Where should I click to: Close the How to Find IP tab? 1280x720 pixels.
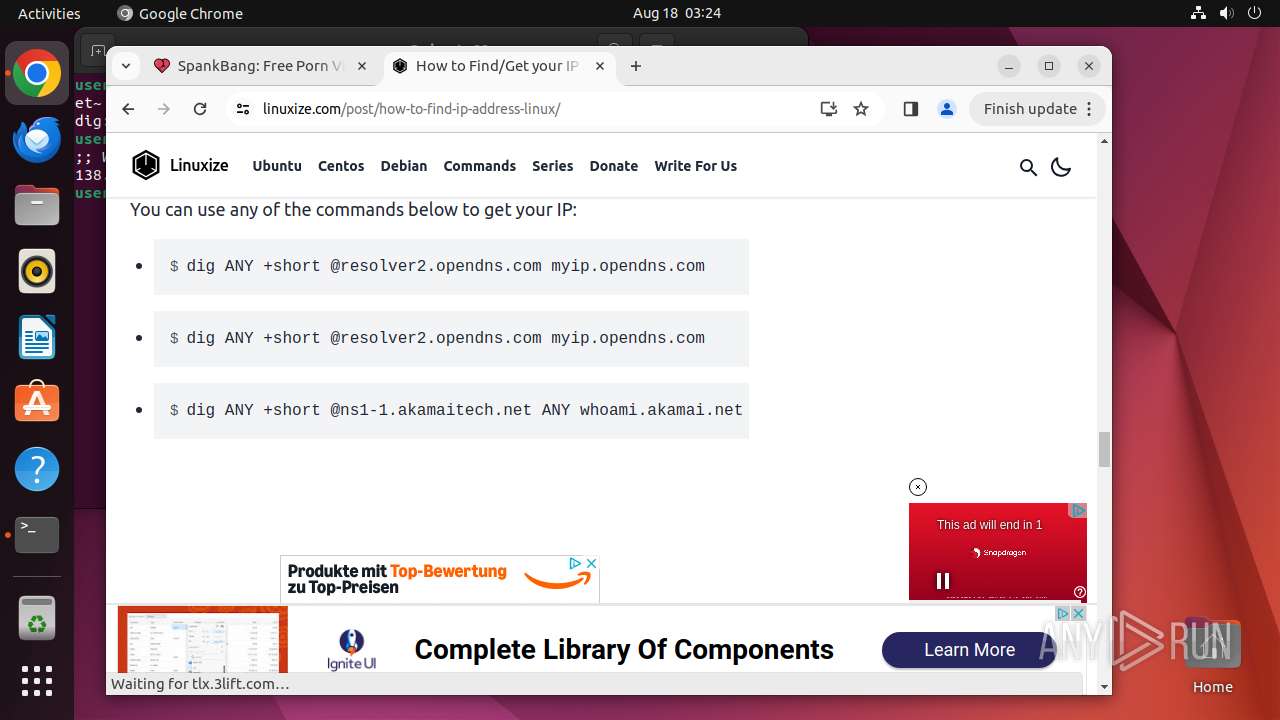600,66
